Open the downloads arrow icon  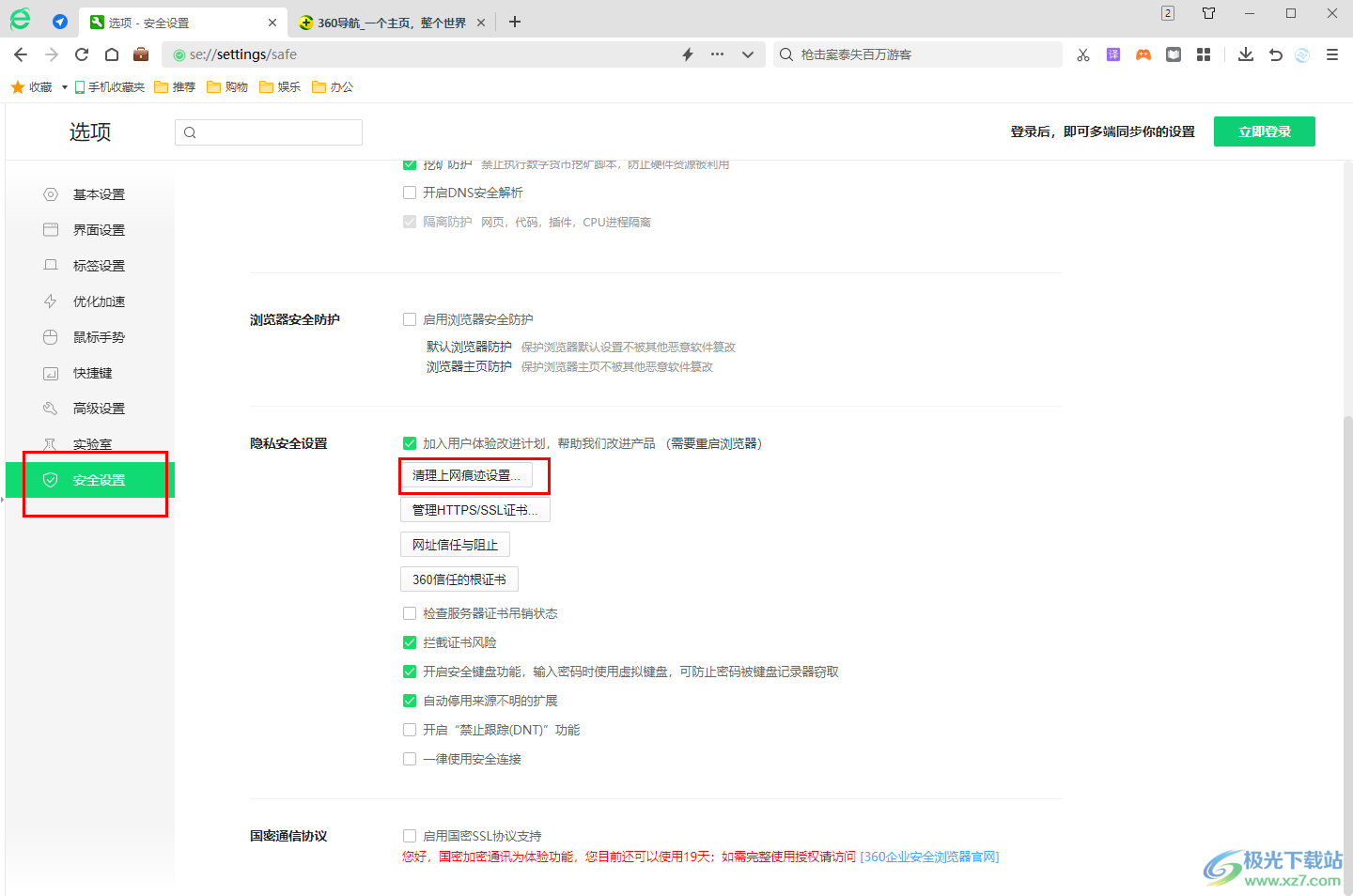[1246, 54]
